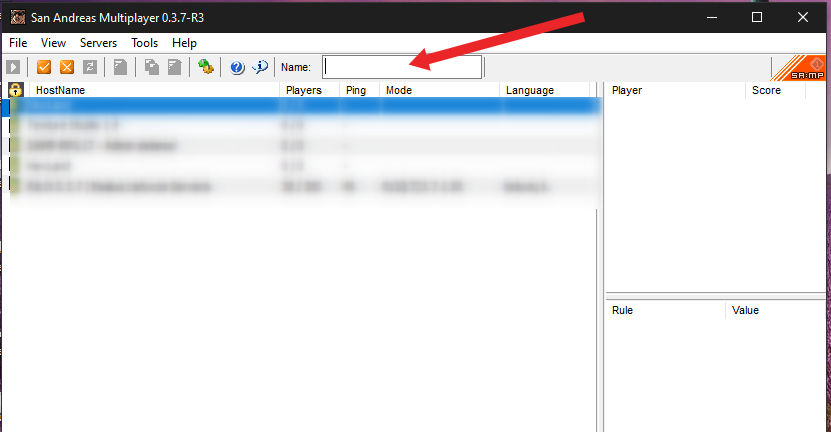Click the Value column header

click(x=775, y=310)
